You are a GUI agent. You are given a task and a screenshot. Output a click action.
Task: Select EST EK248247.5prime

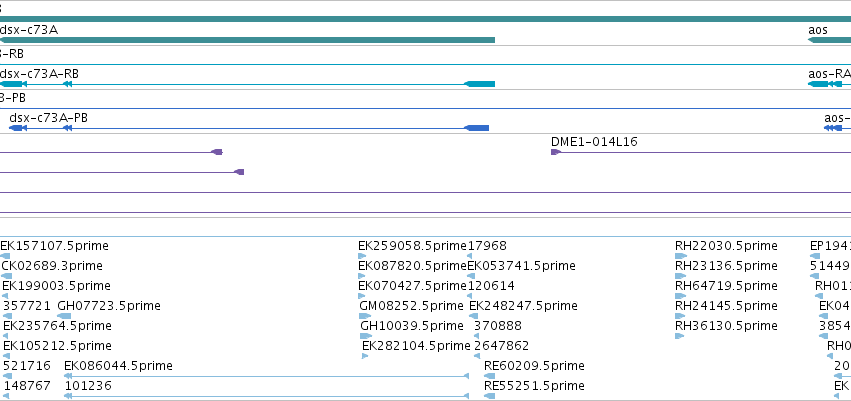tap(523, 306)
